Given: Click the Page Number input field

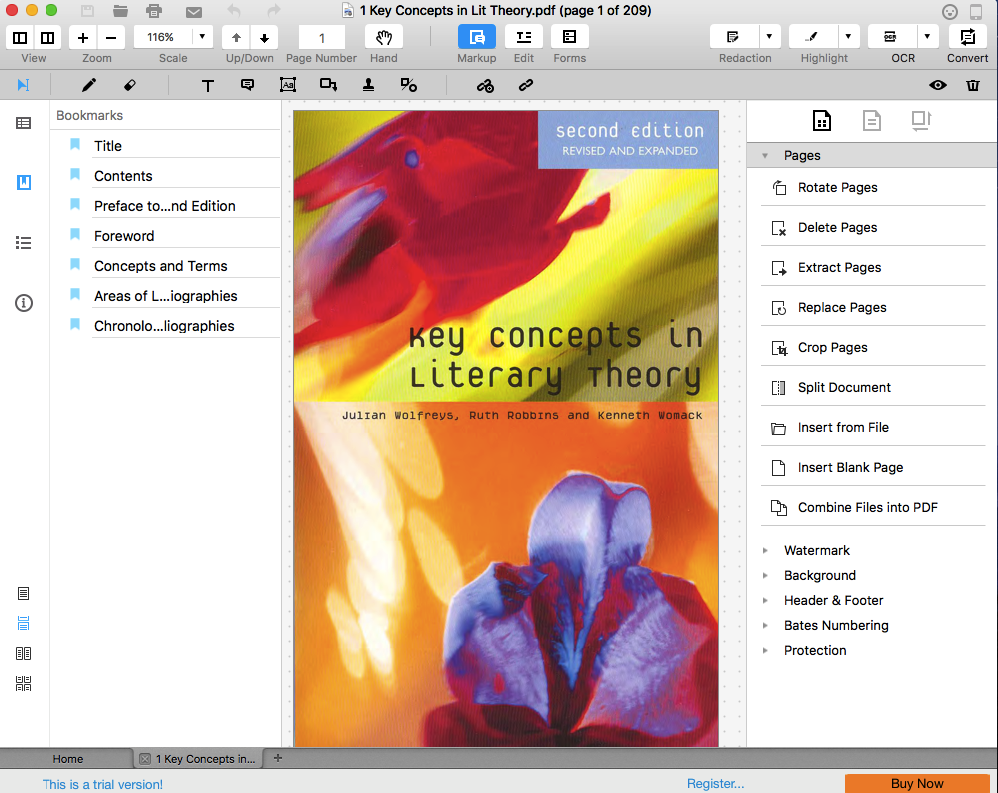Looking at the screenshot, I should pos(322,38).
